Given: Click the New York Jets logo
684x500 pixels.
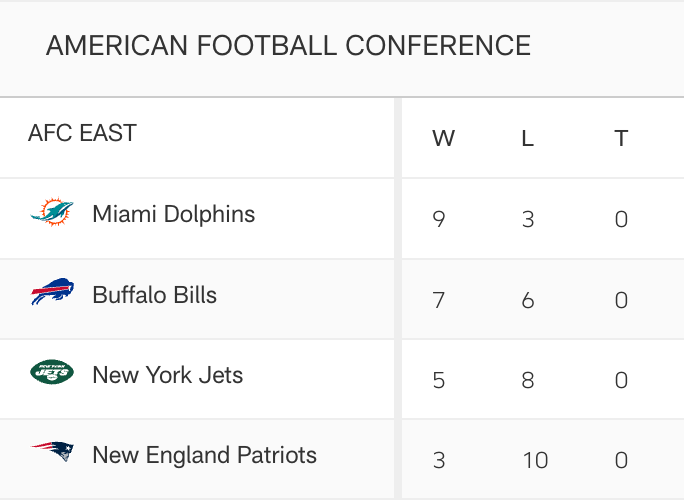Looking at the screenshot, I should pyautogui.click(x=51, y=374).
